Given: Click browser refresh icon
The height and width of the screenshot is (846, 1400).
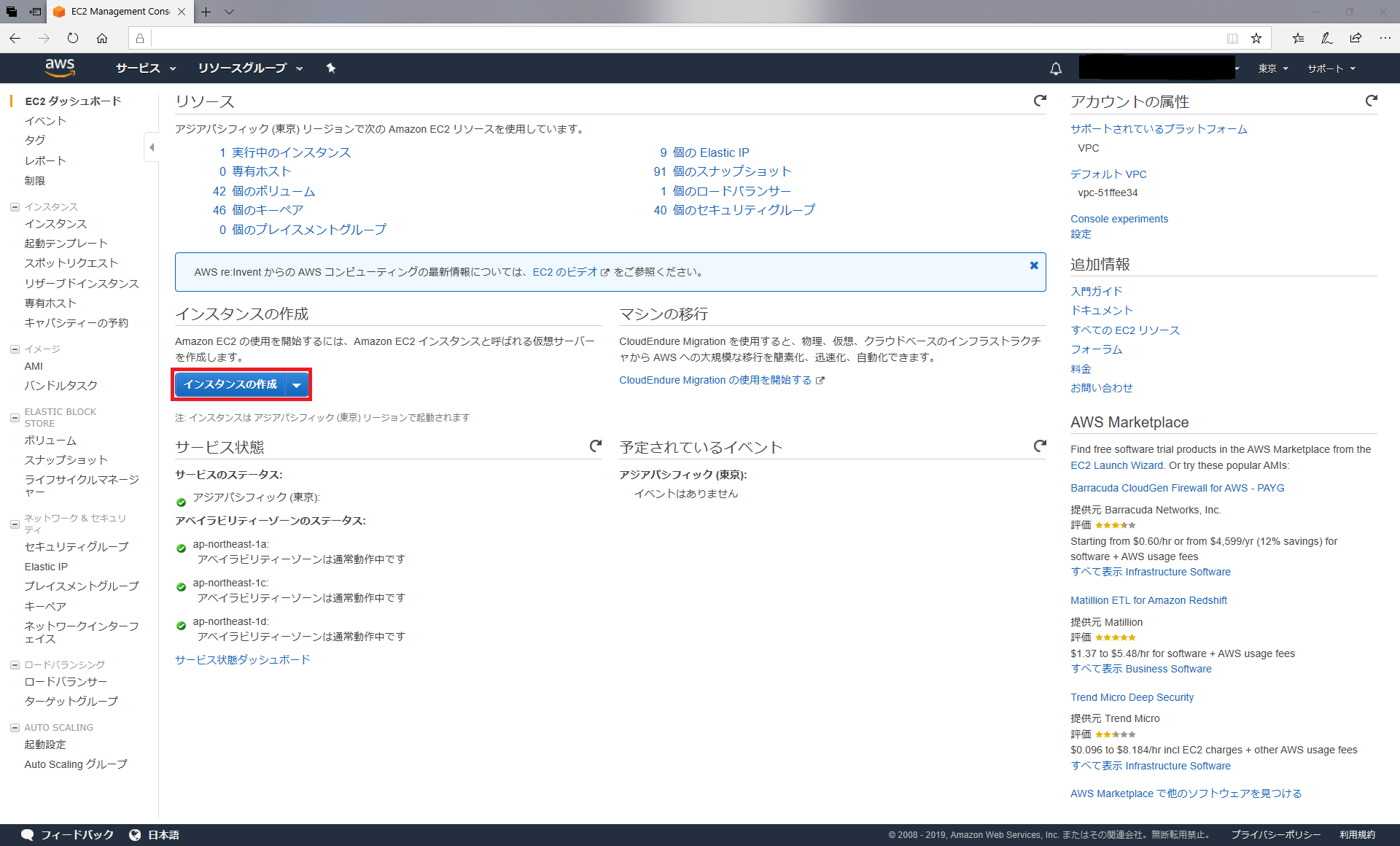Looking at the screenshot, I should pos(73,38).
